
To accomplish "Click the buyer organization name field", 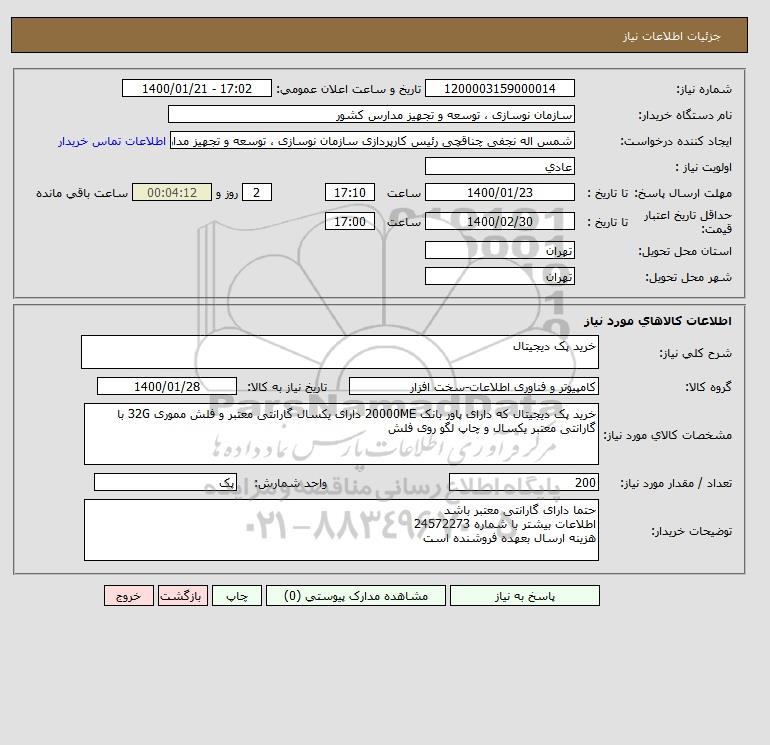I will pos(371,114).
